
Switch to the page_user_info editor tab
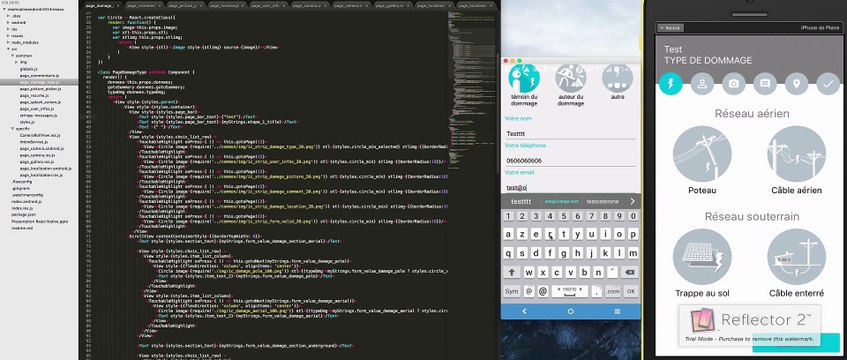(268, 5)
